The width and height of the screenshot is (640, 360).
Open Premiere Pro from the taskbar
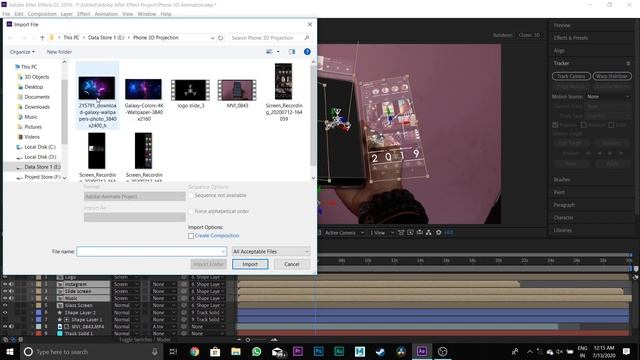click(x=298, y=351)
